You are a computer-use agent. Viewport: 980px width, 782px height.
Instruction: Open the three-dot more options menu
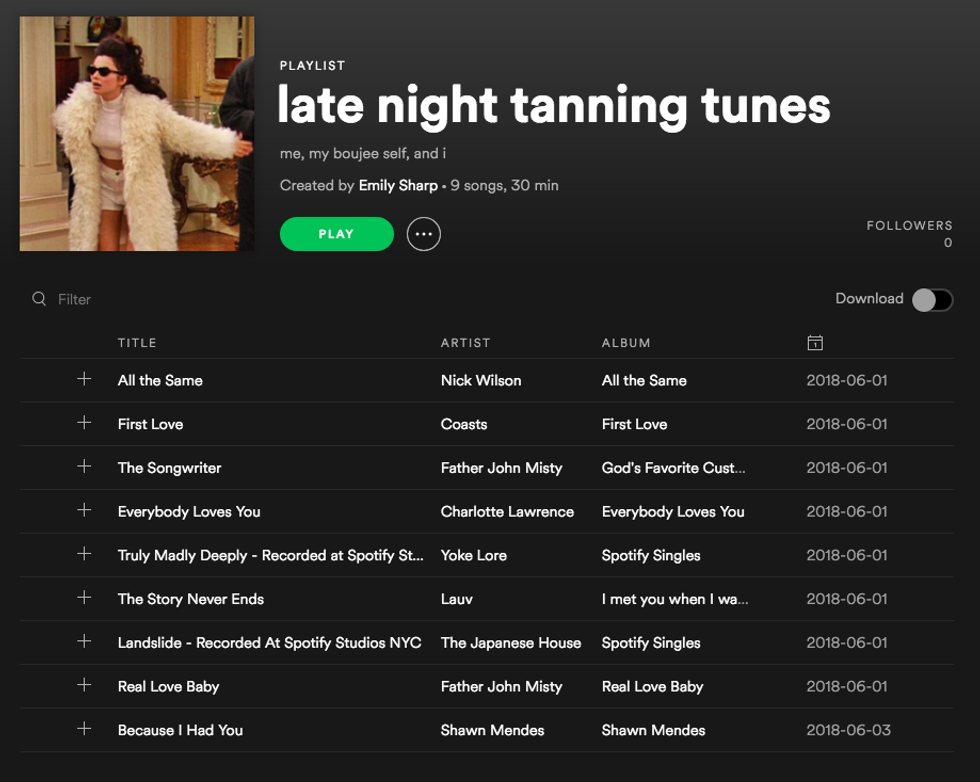(x=423, y=234)
